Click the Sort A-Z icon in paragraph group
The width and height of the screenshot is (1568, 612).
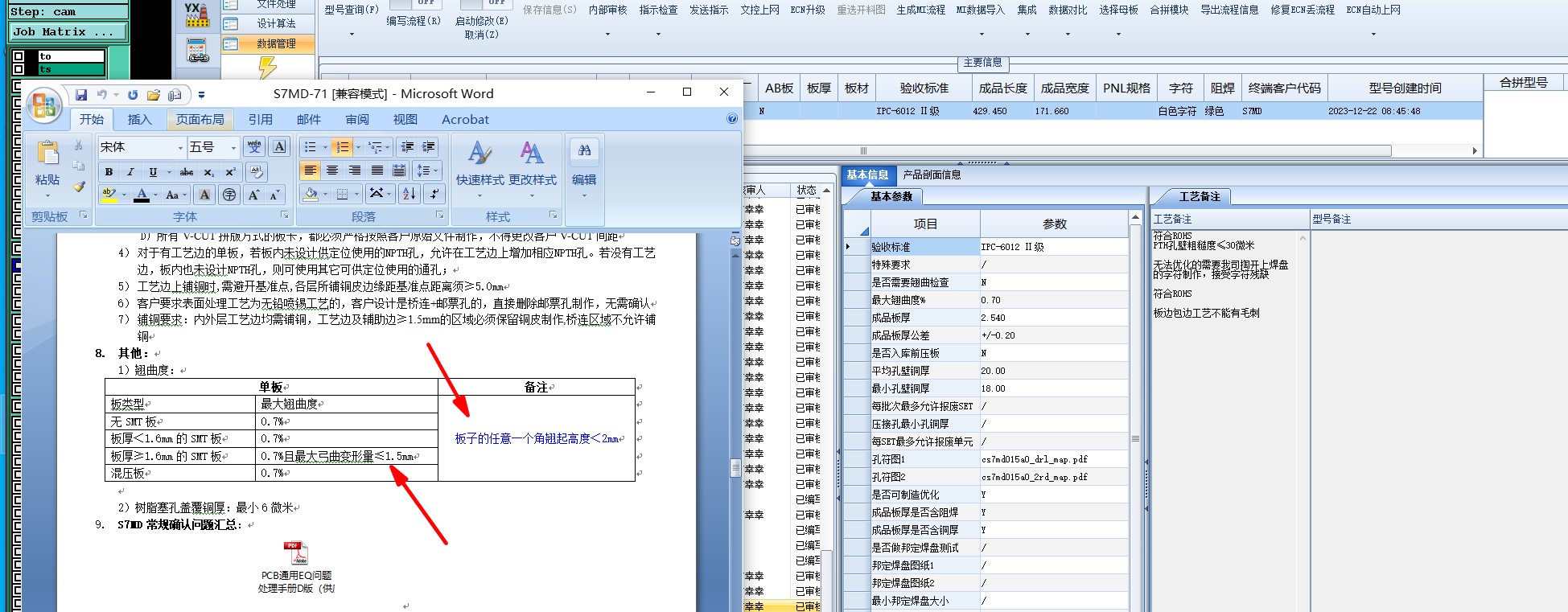click(409, 194)
